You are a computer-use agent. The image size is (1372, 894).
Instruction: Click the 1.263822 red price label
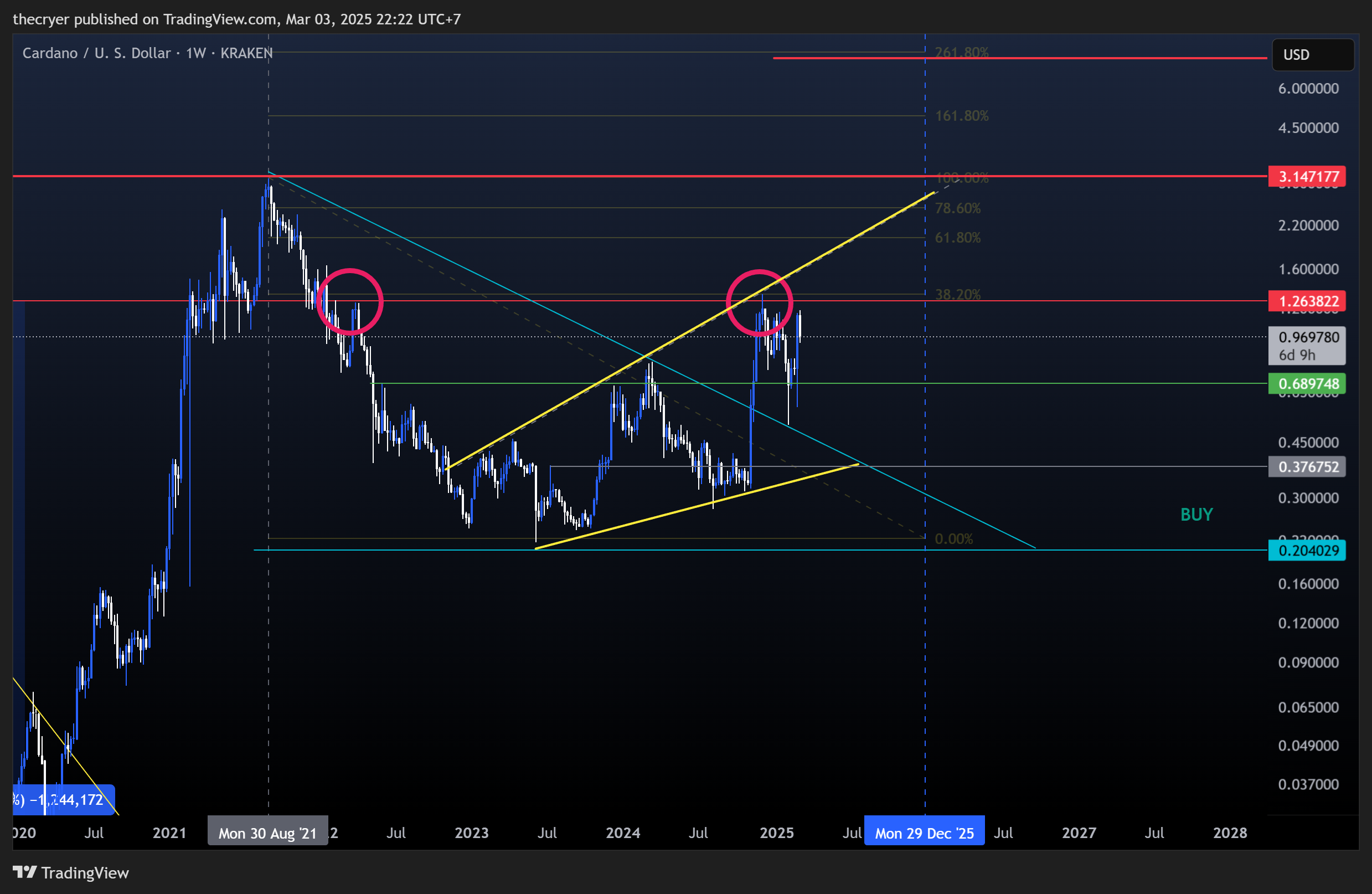1307,301
